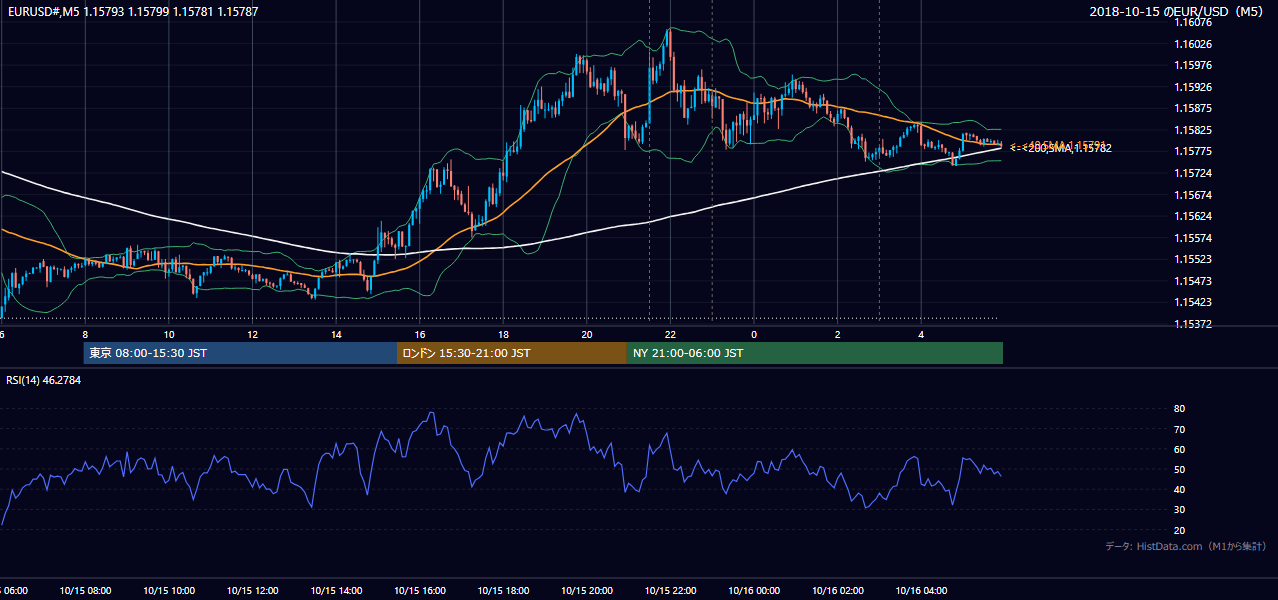Click the RSI 20 level label

tap(1179, 530)
